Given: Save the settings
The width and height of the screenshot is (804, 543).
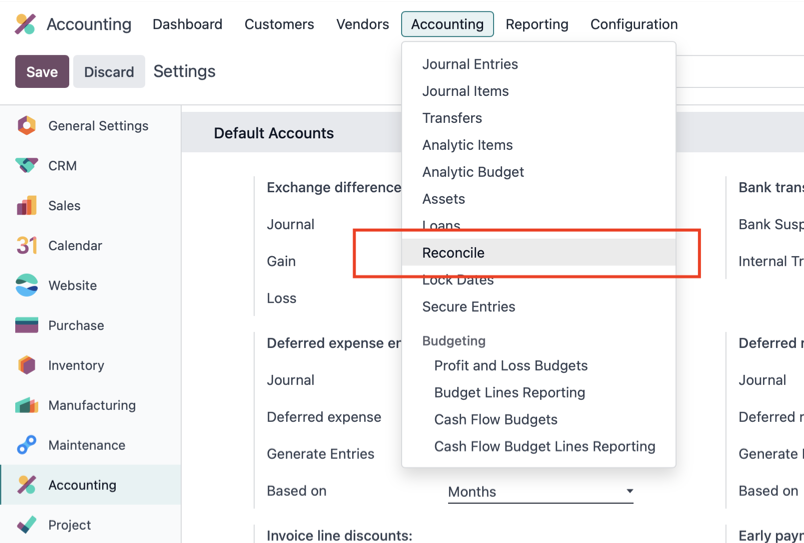Looking at the screenshot, I should click(42, 71).
